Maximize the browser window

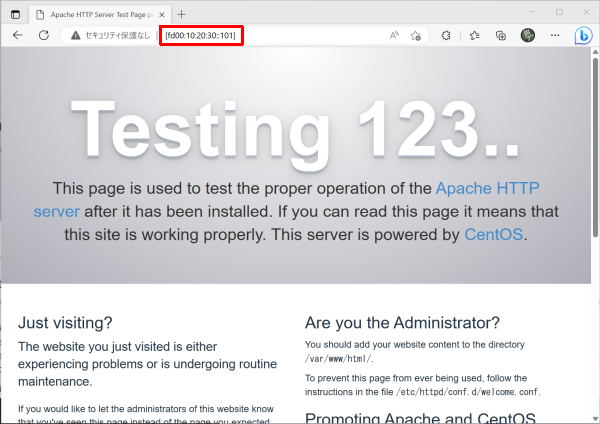click(x=559, y=12)
